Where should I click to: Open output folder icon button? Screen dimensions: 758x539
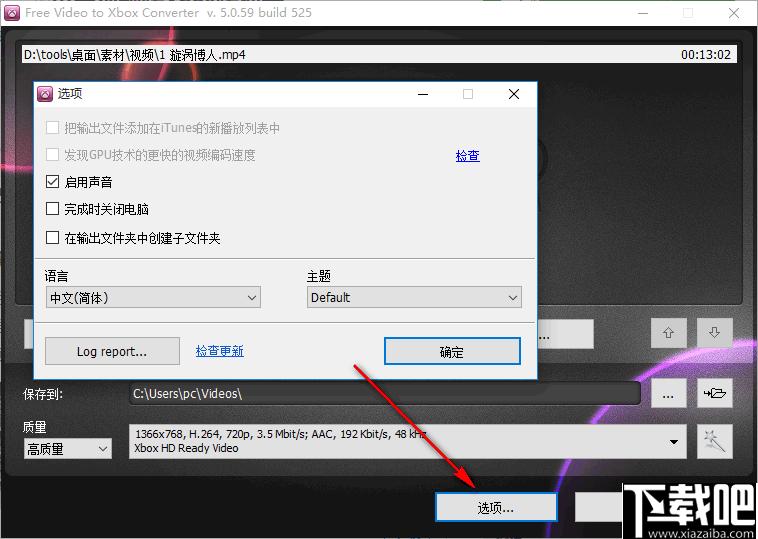coord(714,393)
